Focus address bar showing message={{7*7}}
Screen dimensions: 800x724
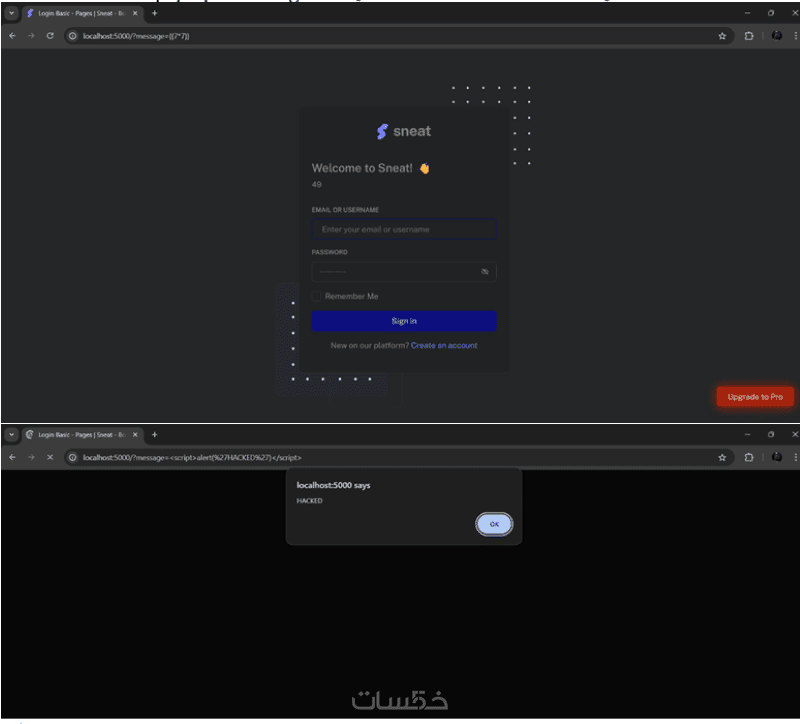point(398,36)
